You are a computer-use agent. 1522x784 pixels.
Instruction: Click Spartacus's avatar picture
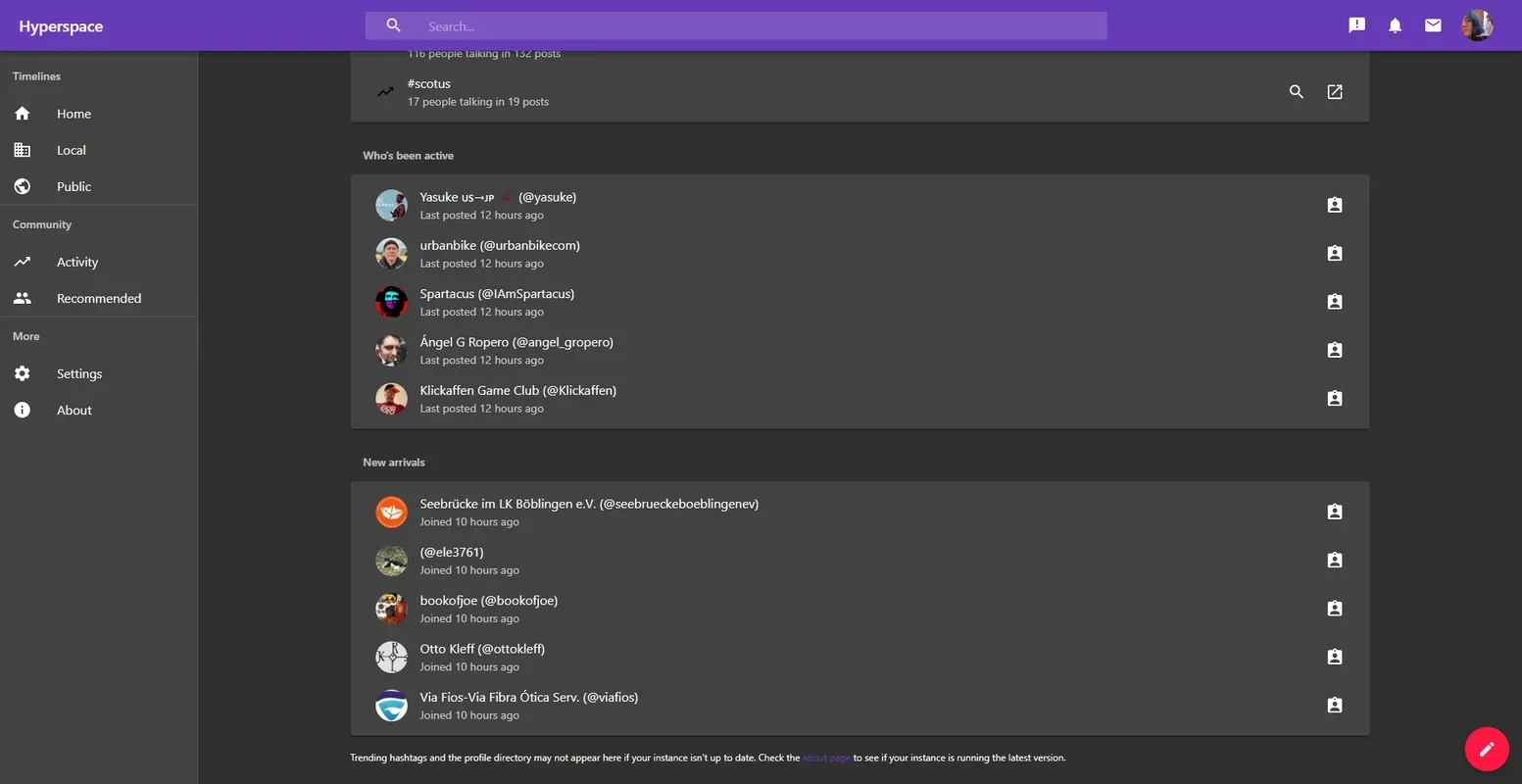[x=391, y=302]
